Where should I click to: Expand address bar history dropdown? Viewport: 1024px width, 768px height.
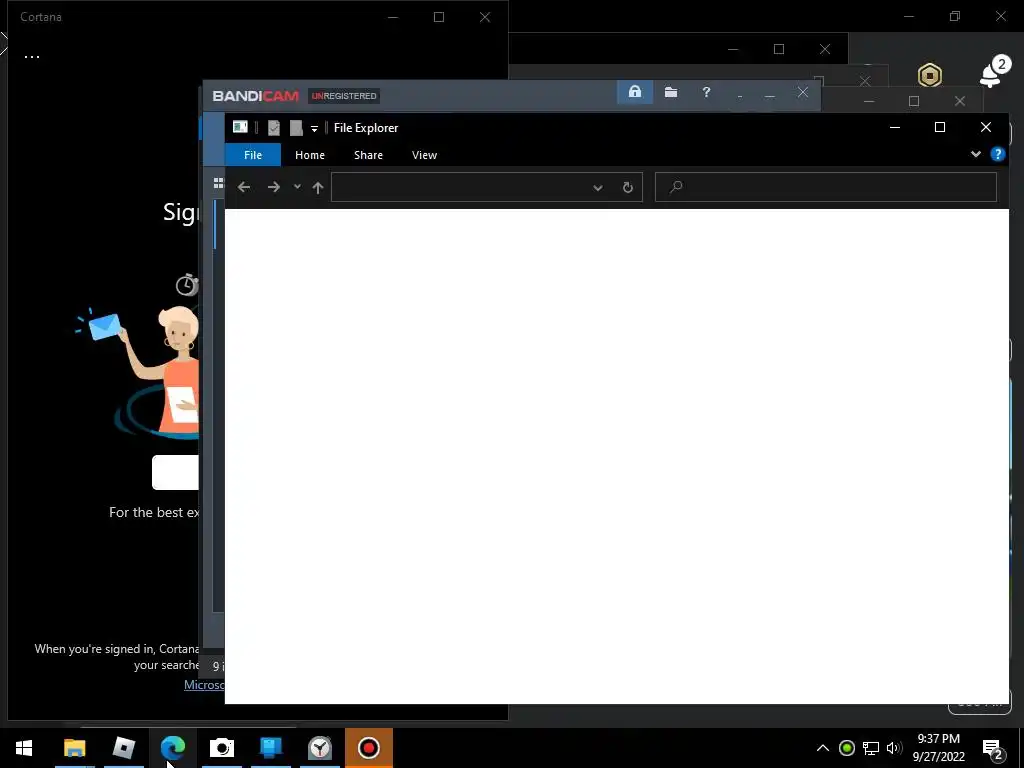click(598, 188)
